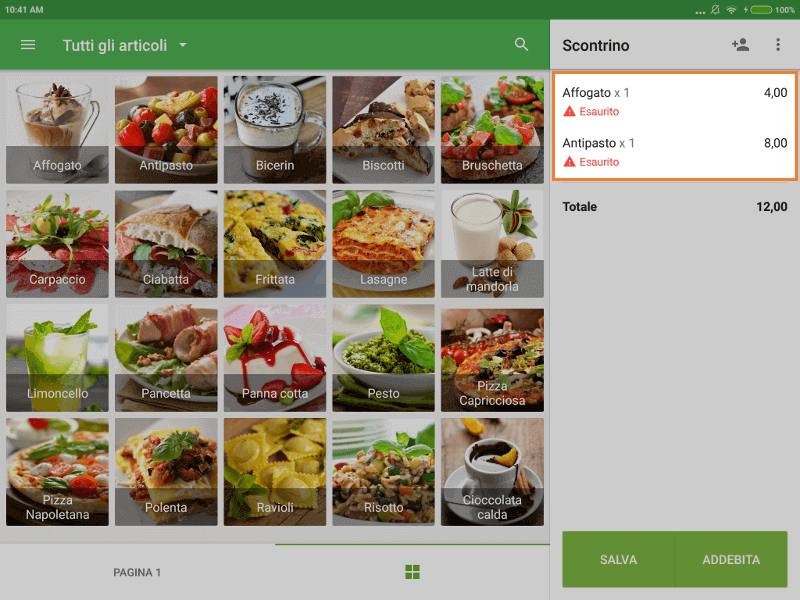
Task: Tap the Bruschetta item tile
Action: (x=492, y=130)
